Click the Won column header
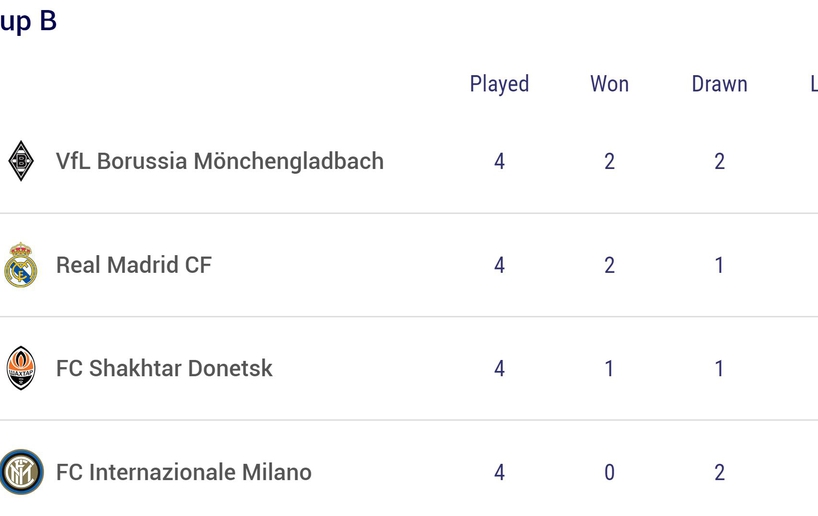818x516 pixels. pos(609,84)
